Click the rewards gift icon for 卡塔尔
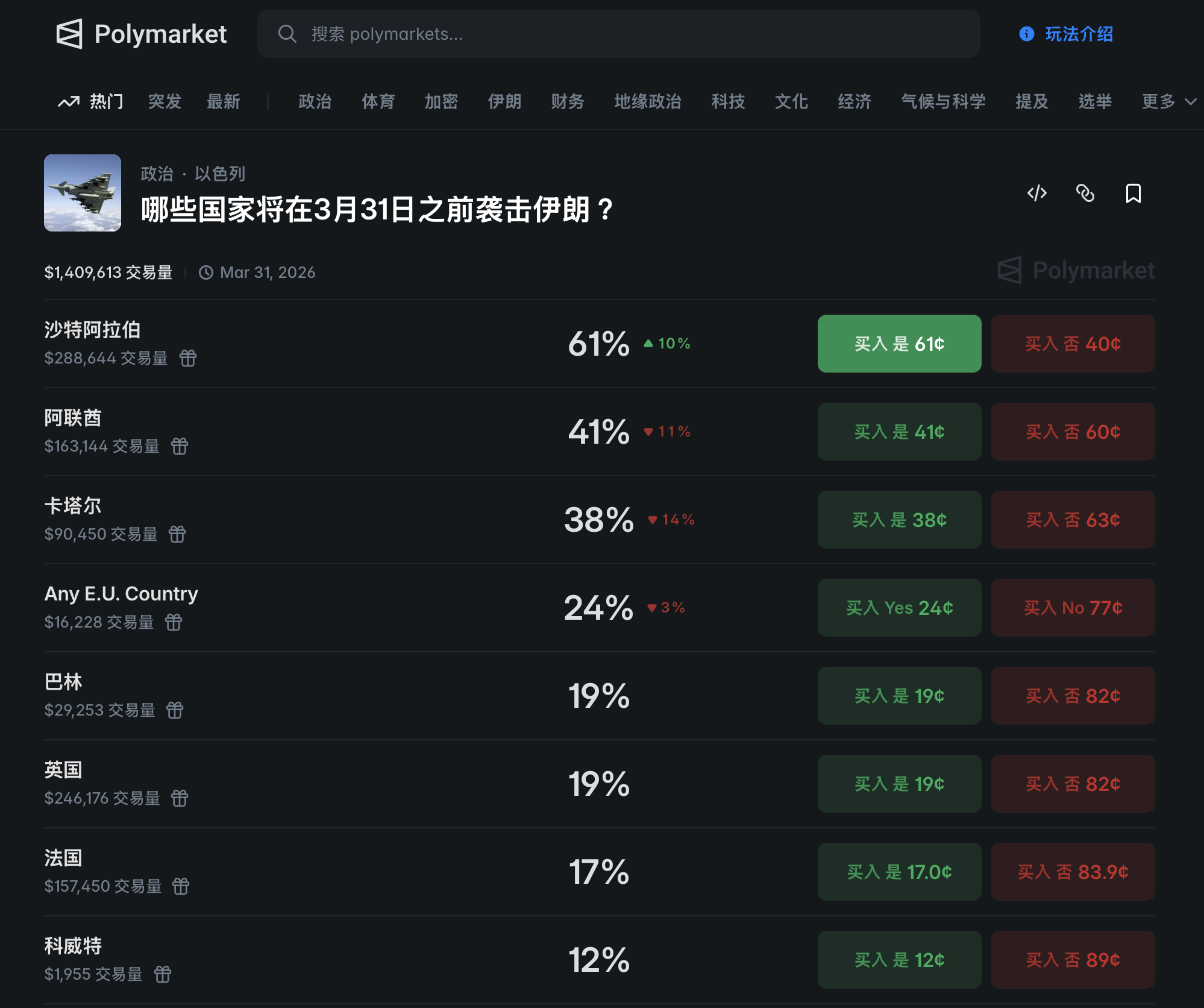This screenshot has height=1008, width=1204. [x=177, y=534]
